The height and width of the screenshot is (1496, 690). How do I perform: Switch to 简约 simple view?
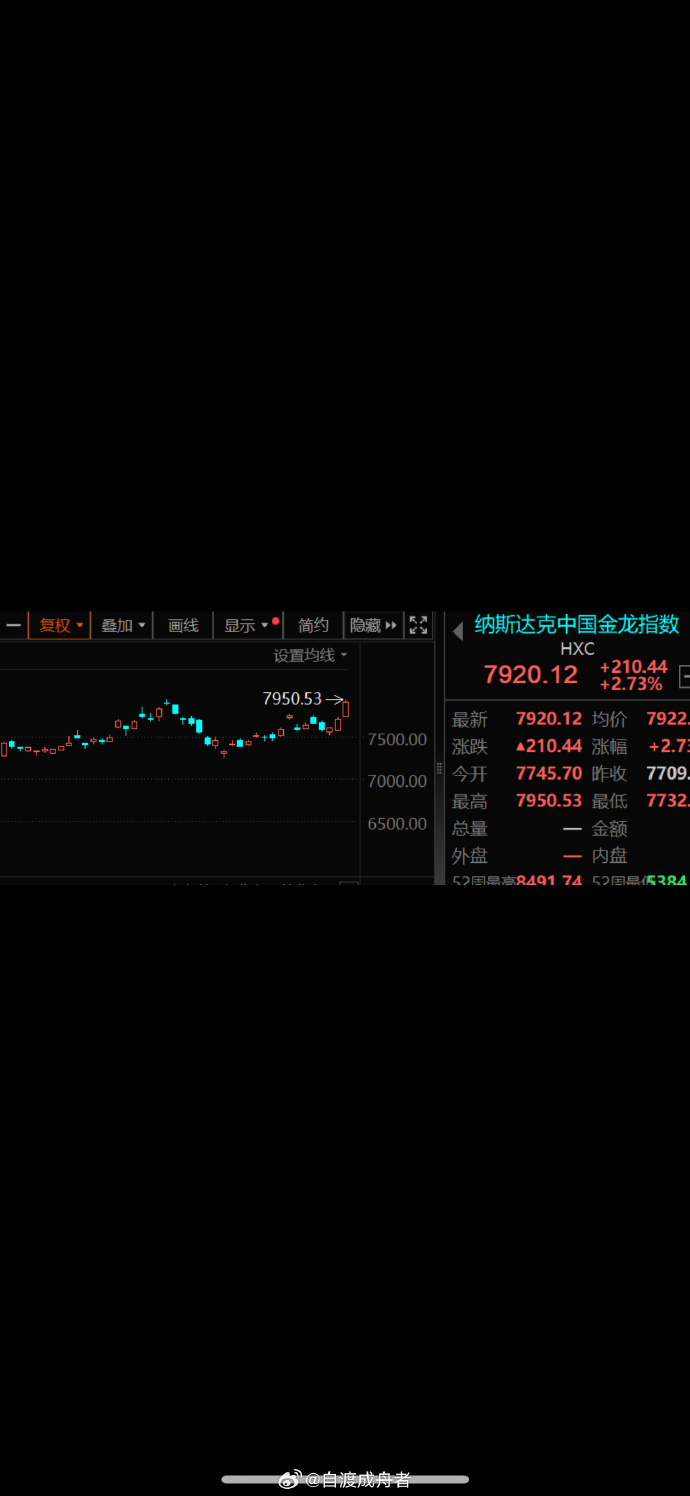pyautogui.click(x=313, y=625)
